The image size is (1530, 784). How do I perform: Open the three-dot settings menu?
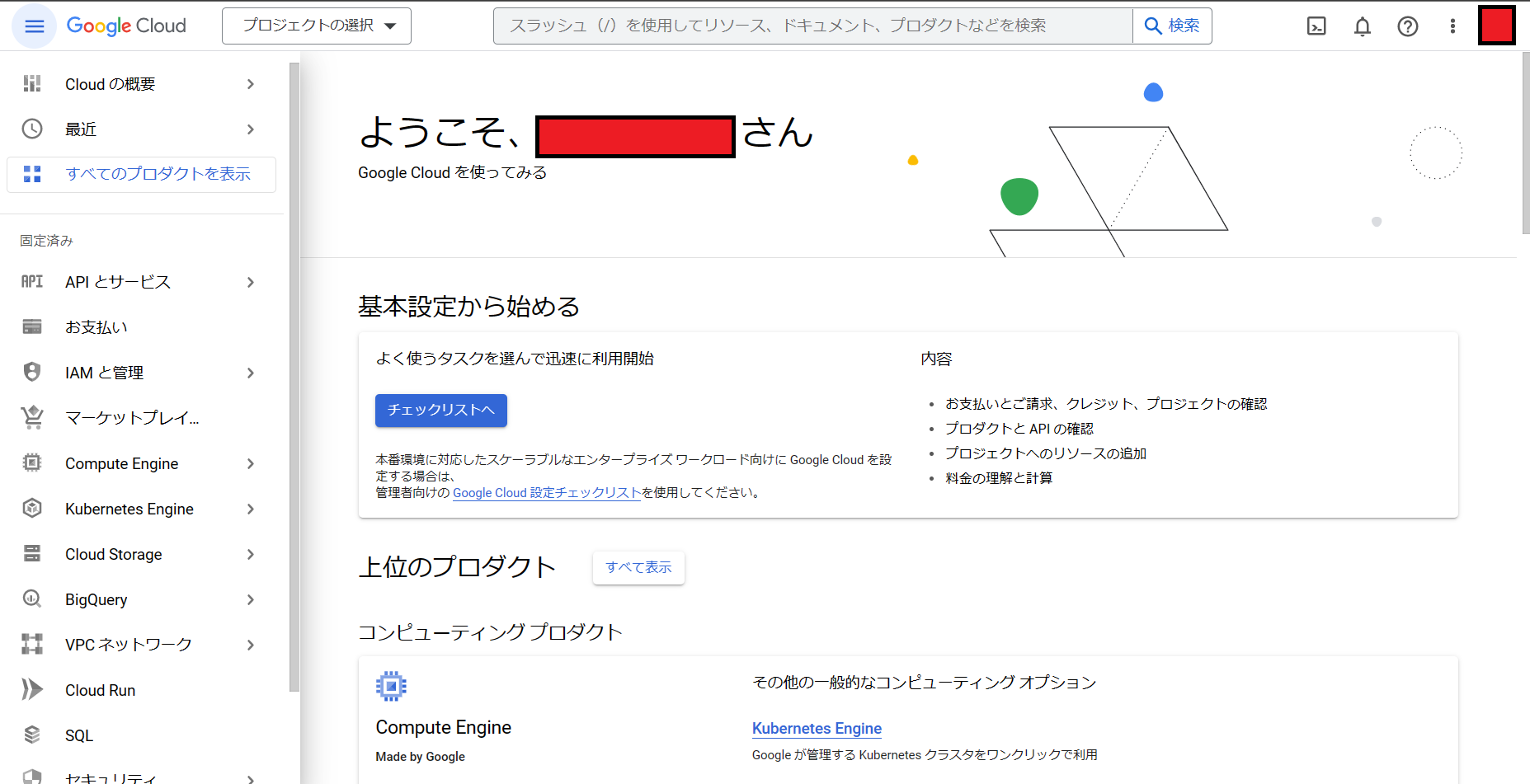pos(1452,26)
